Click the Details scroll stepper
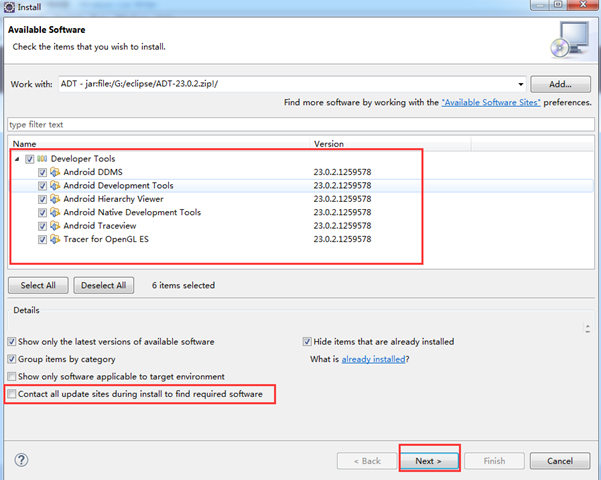Viewport: 601px width, 480px height. [587, 328]
